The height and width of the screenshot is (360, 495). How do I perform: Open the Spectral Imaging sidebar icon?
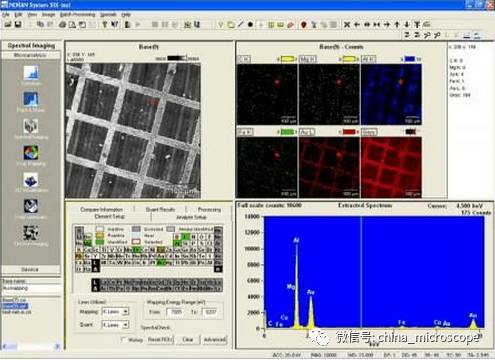coord(31,126)
